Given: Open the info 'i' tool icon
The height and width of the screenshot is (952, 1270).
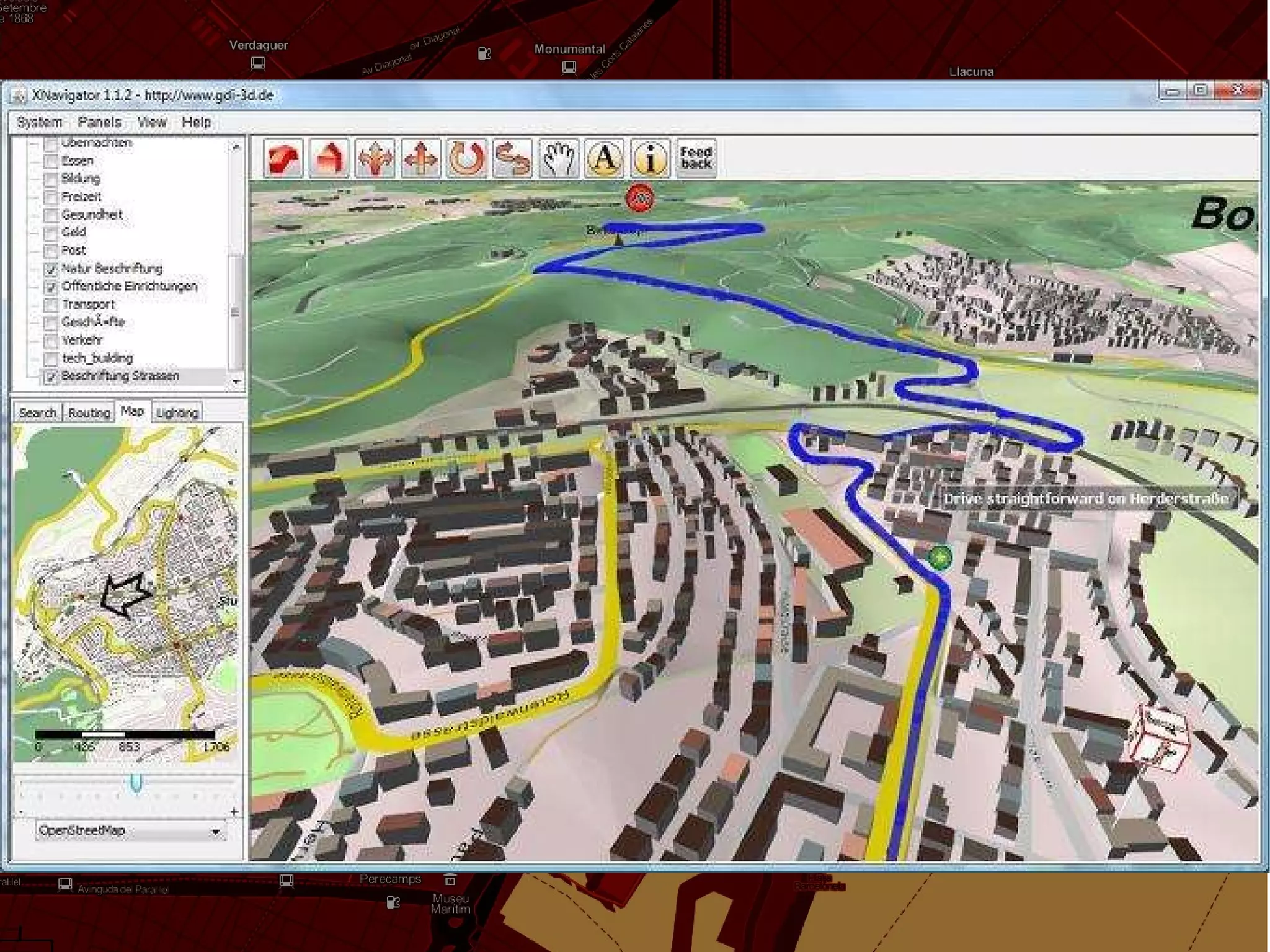Looking at the screenshot, I should tap(650, 158).
